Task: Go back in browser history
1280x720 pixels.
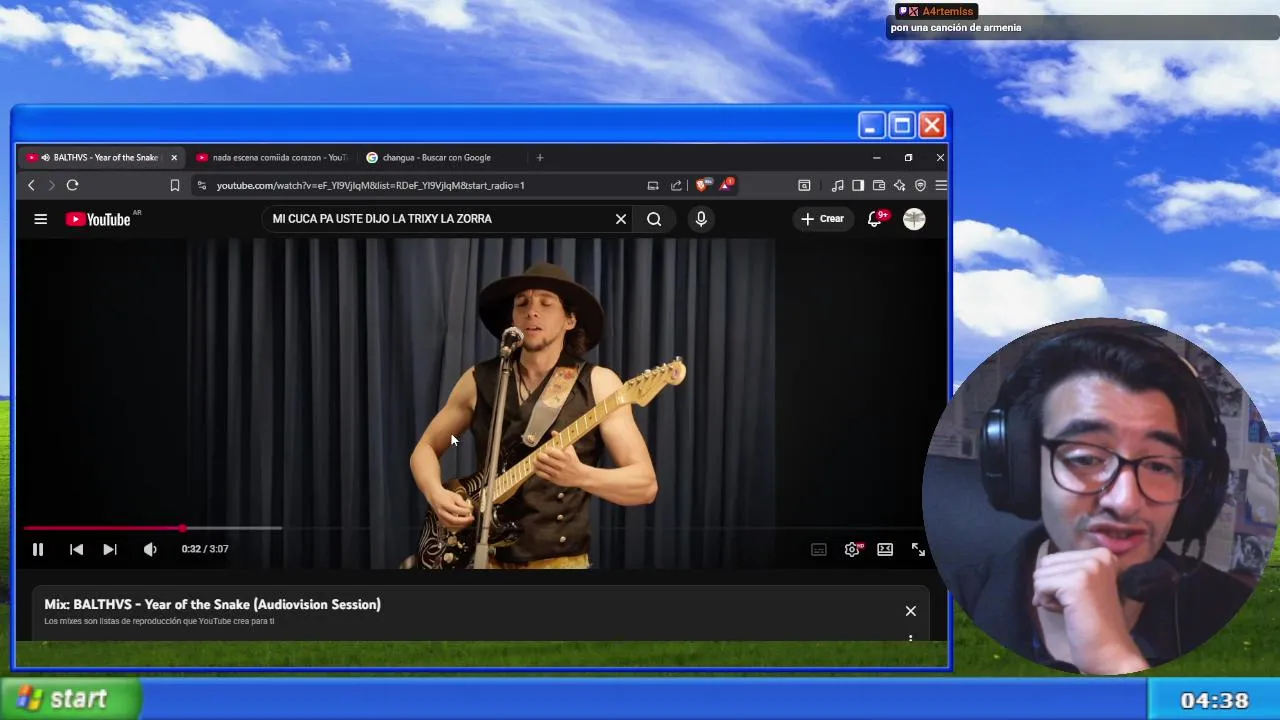Action: click(31, 185)
